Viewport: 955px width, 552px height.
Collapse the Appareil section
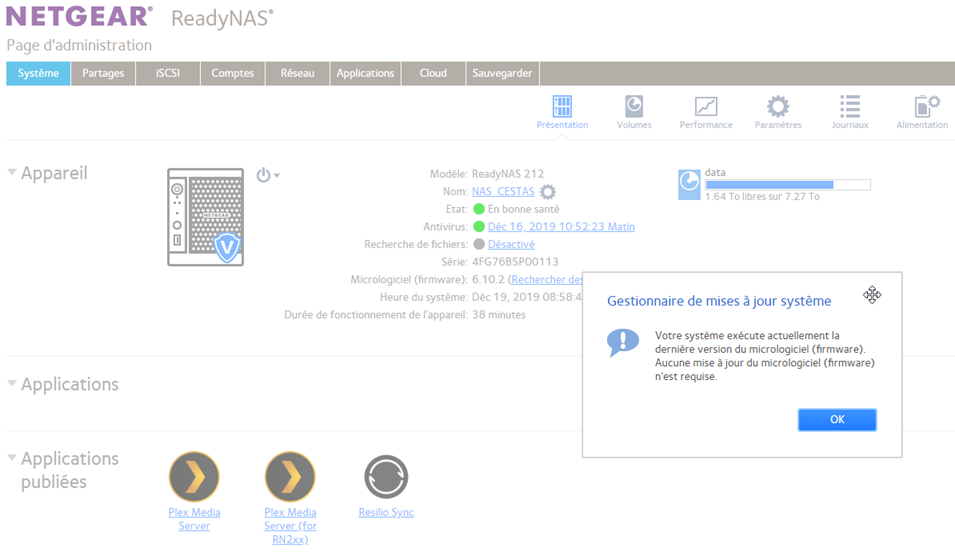point(12,173)
